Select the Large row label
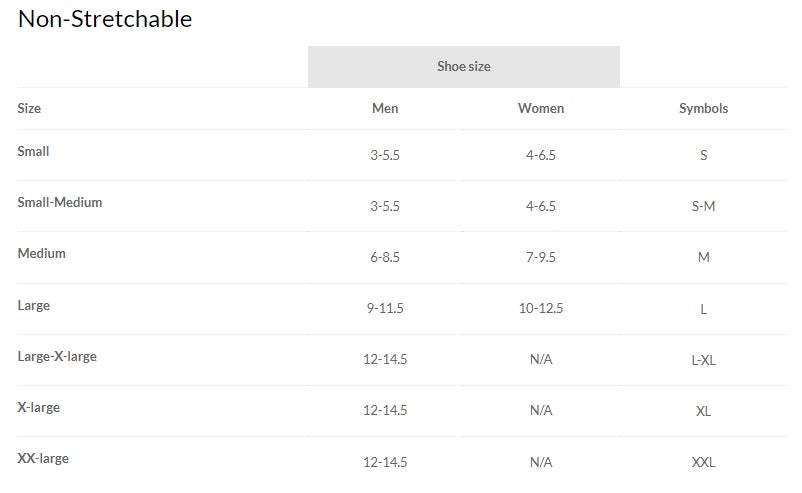This screenshot has width=802, height=493. click(x=33, y=305)
